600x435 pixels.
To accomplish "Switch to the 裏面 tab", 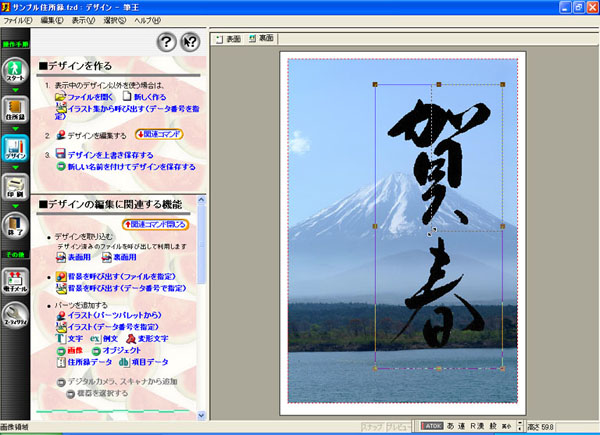I will tap(260, 38).
